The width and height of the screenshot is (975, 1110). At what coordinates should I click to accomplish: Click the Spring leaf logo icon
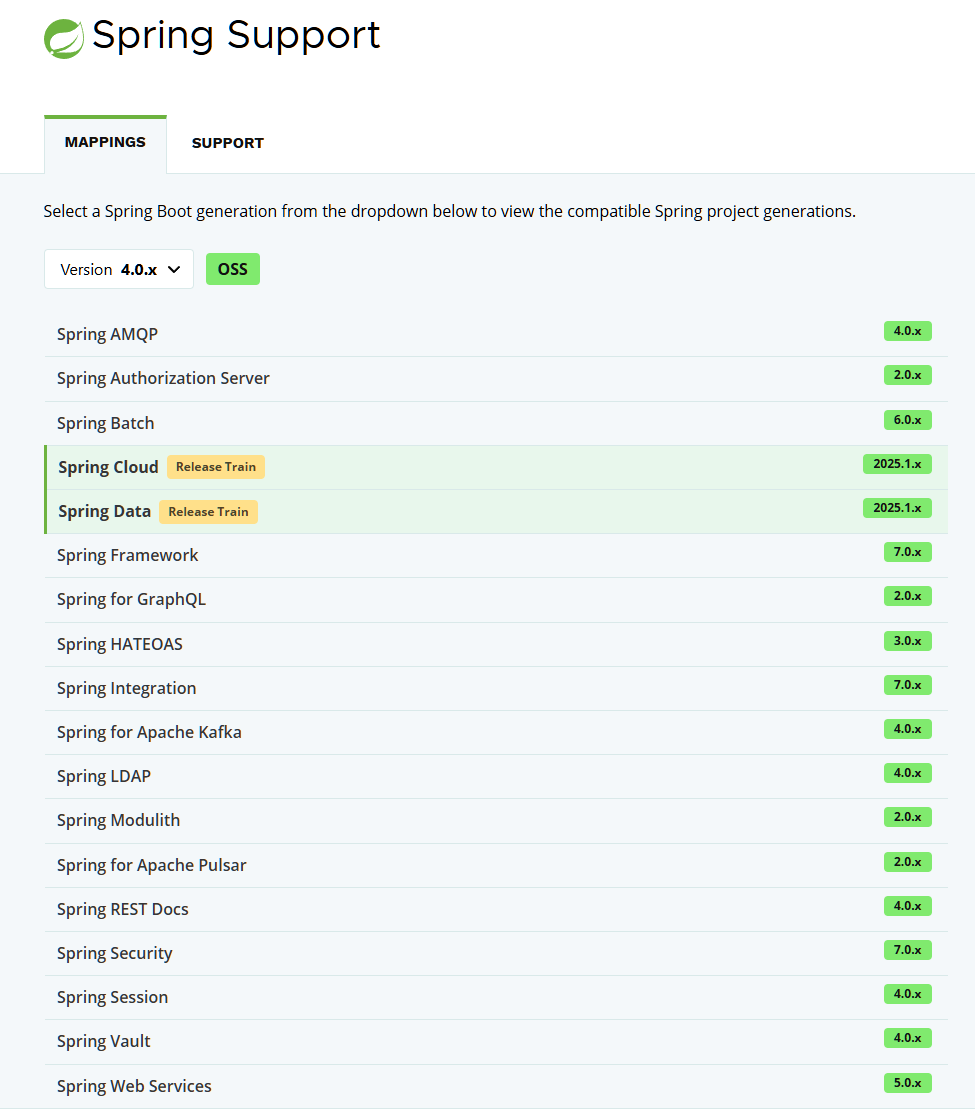coord(64,38)
